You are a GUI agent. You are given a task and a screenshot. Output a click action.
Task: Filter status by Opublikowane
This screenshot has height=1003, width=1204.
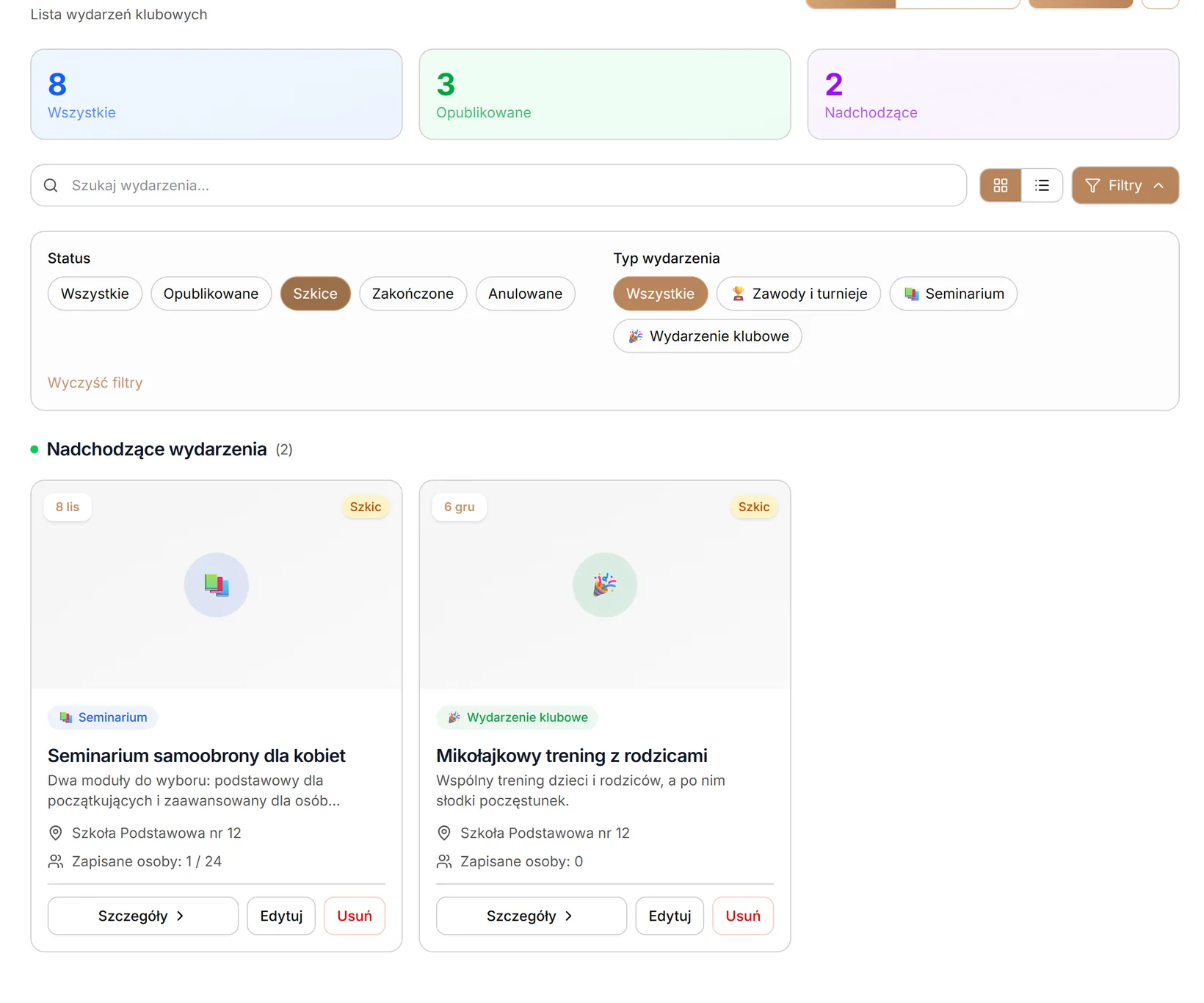(x=211, y=294)
